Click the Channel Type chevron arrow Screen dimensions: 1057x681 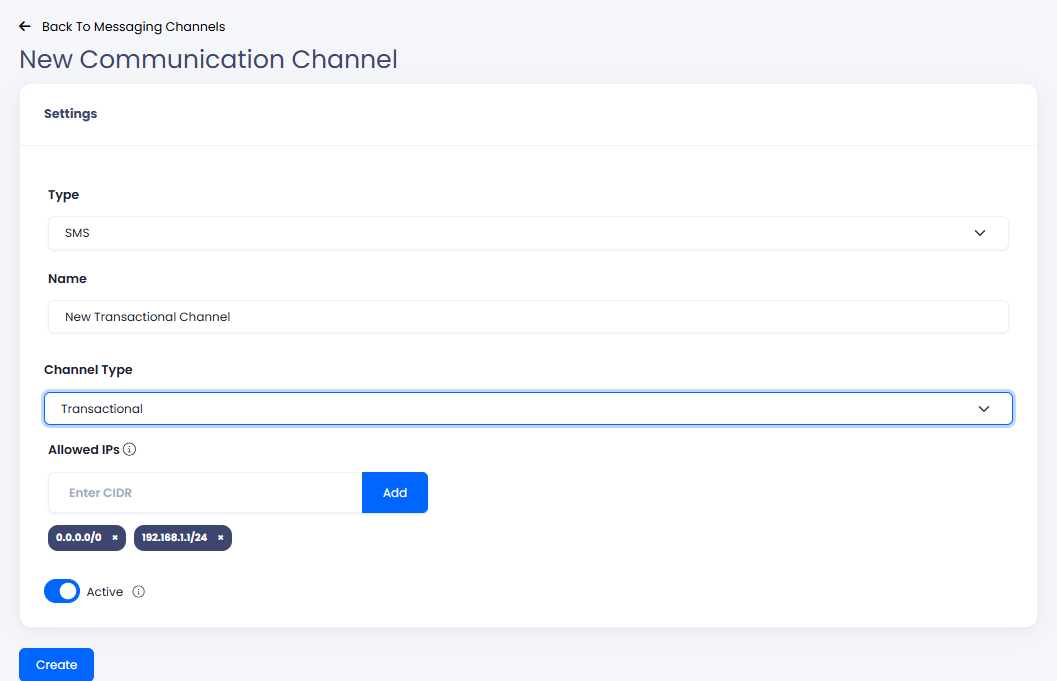pos(984,409)
